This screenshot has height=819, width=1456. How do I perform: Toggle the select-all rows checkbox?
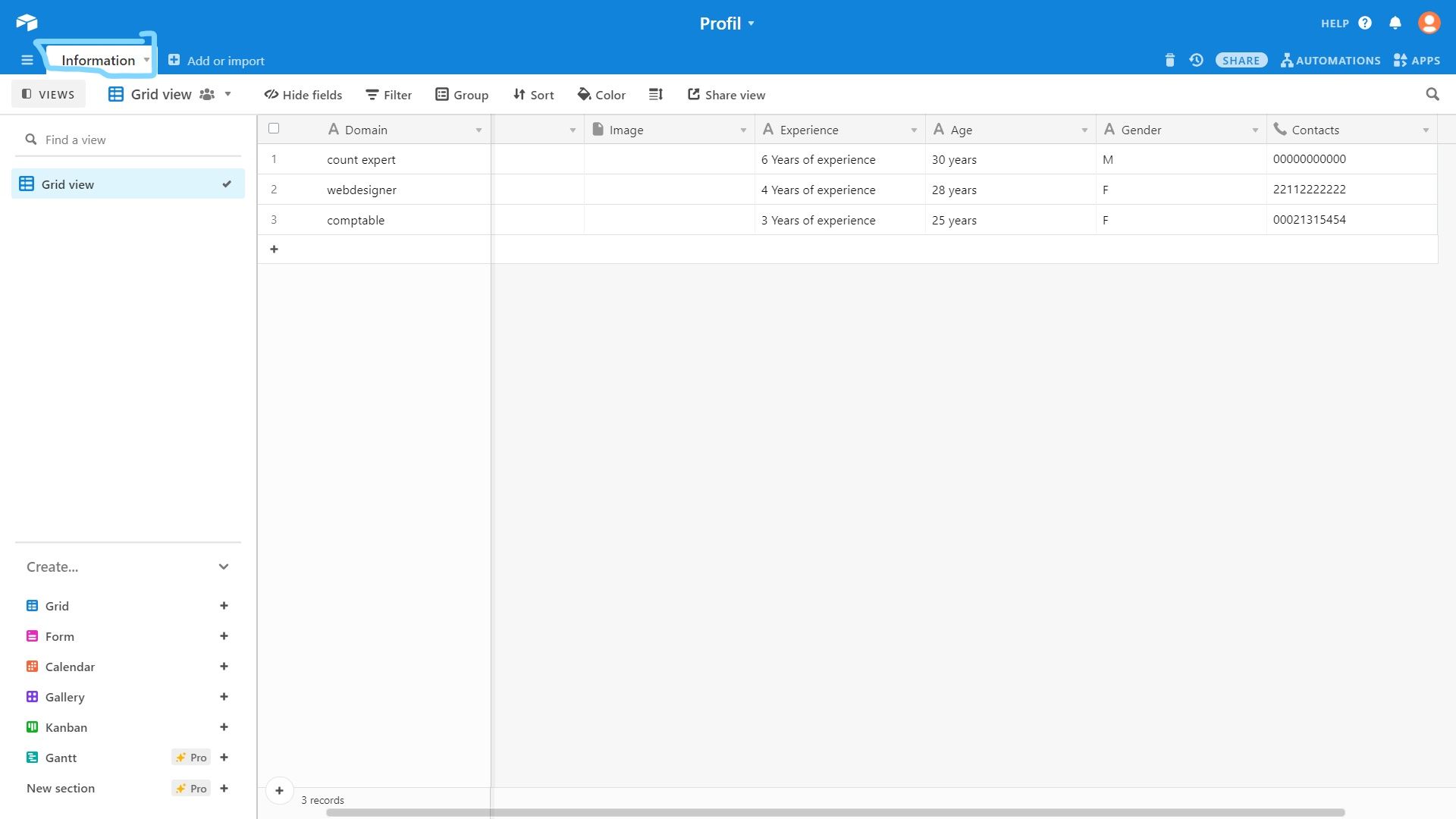(x=274, y=129)
